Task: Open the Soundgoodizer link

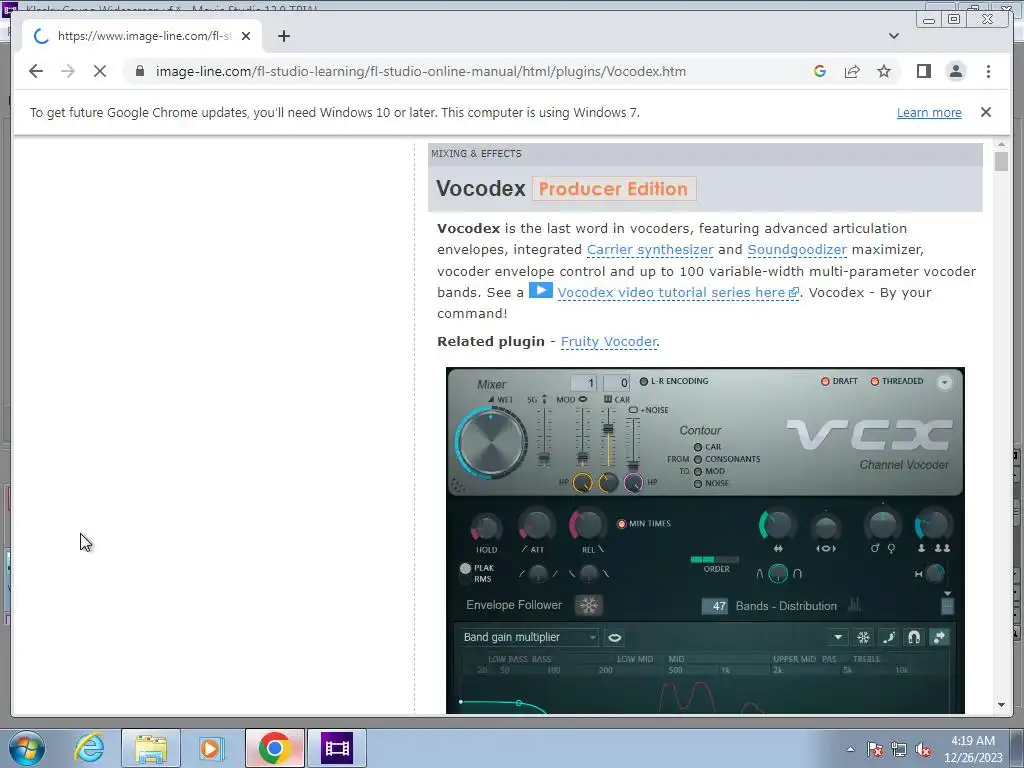Action: [x=797, y=249]
